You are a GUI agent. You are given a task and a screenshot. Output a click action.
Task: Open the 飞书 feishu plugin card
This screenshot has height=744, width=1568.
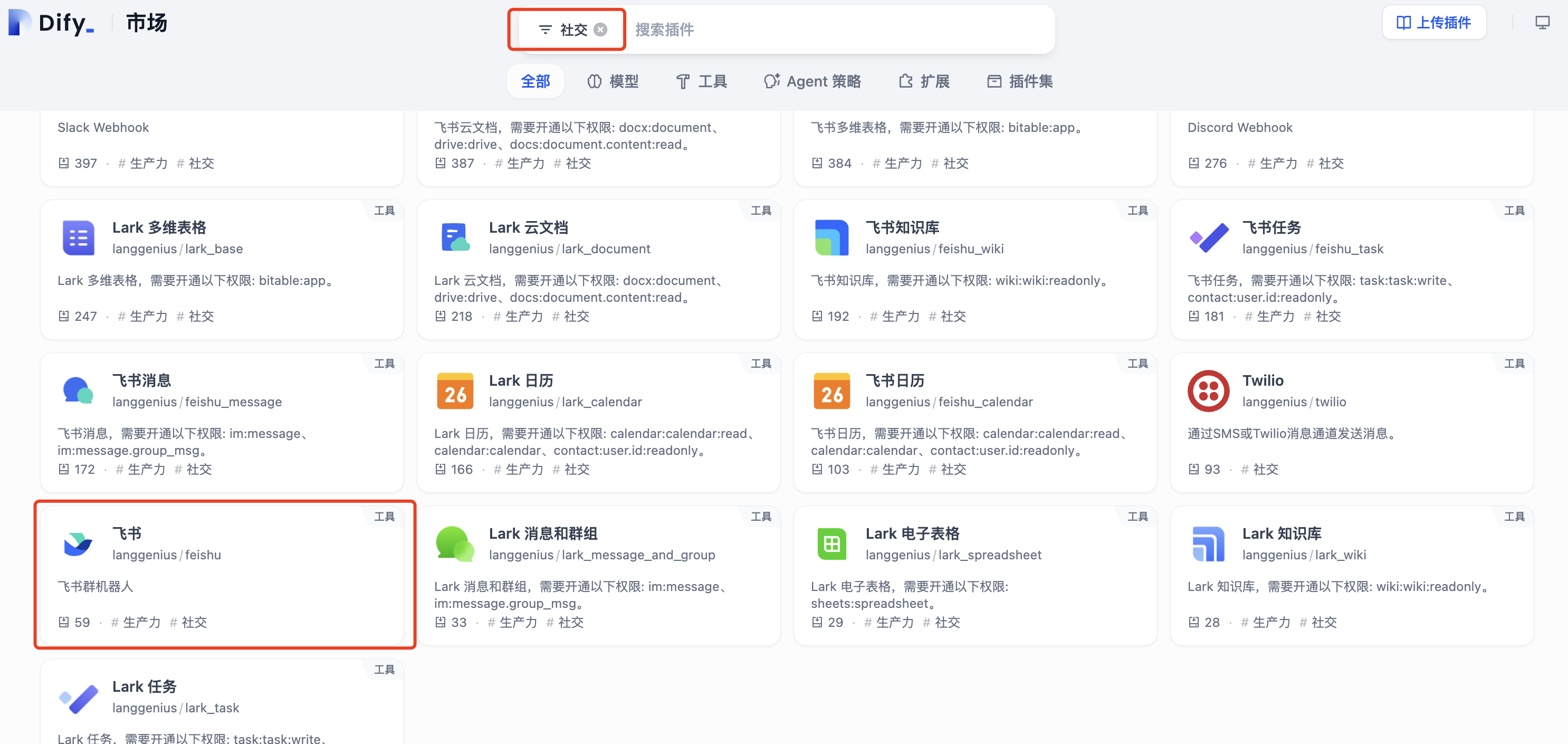tap(222, 575)
